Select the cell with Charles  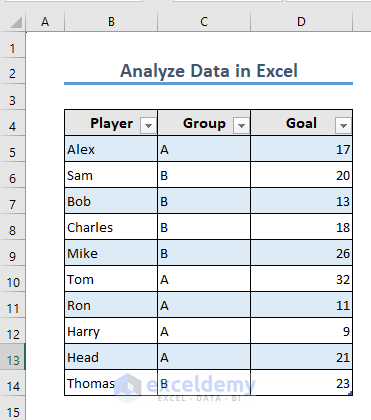point(111,227)
